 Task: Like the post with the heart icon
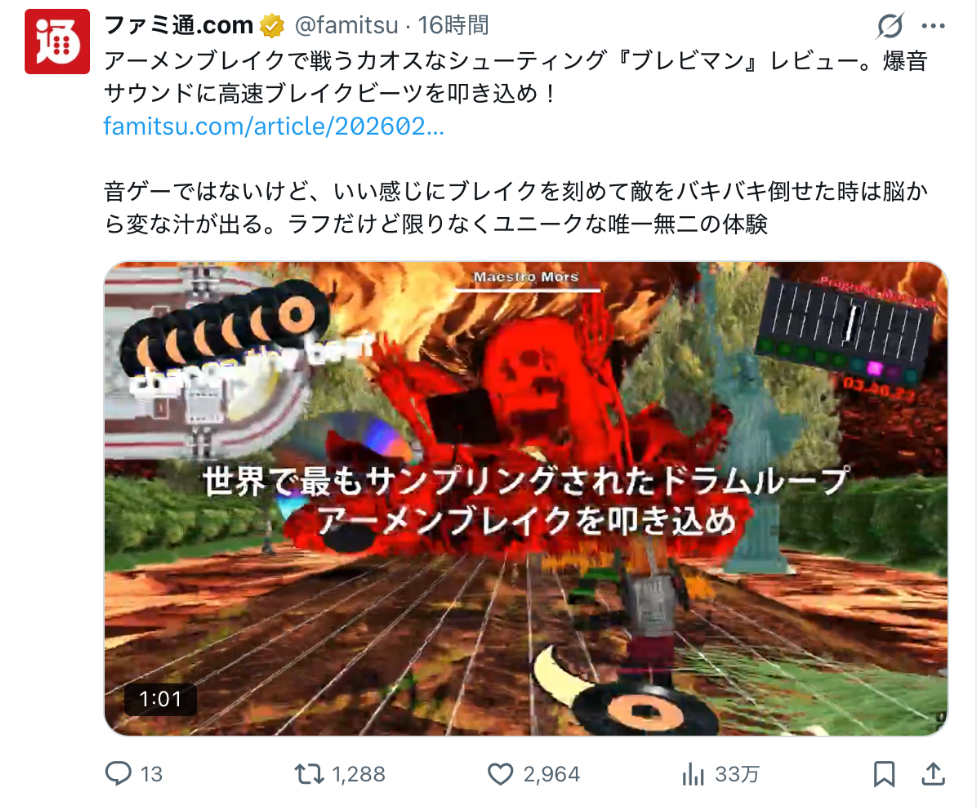(500, 774)
